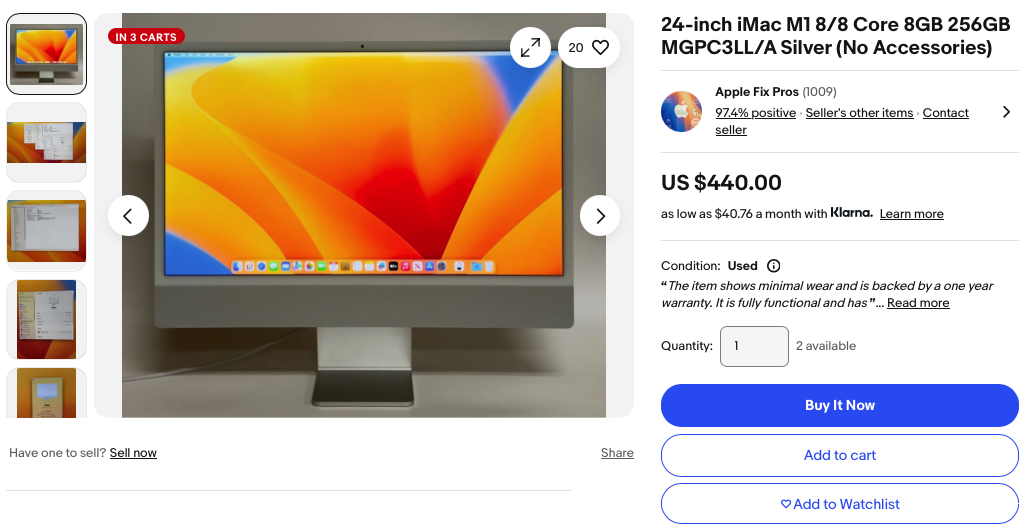Expand seller details chevron arrow

pos(1006,112)
